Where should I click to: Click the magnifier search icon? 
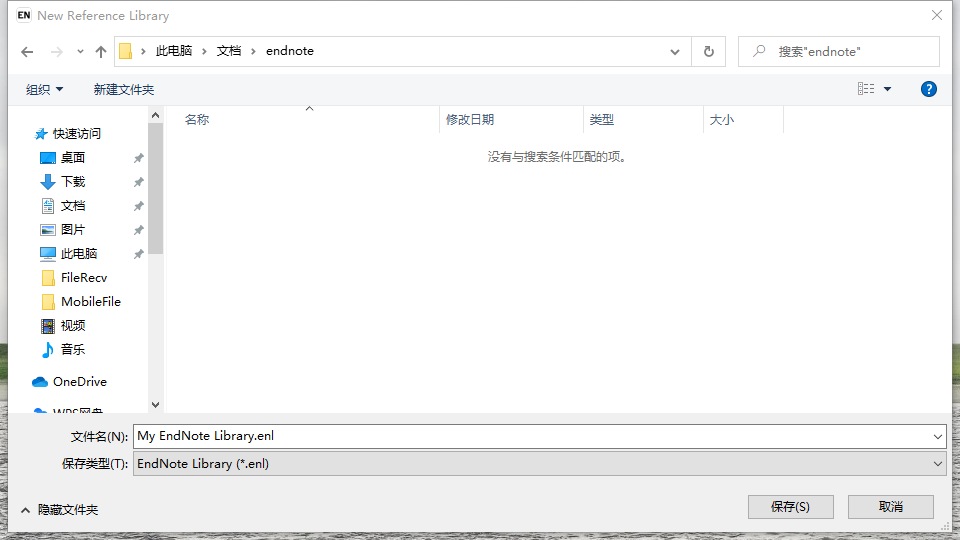coord(759,51)
